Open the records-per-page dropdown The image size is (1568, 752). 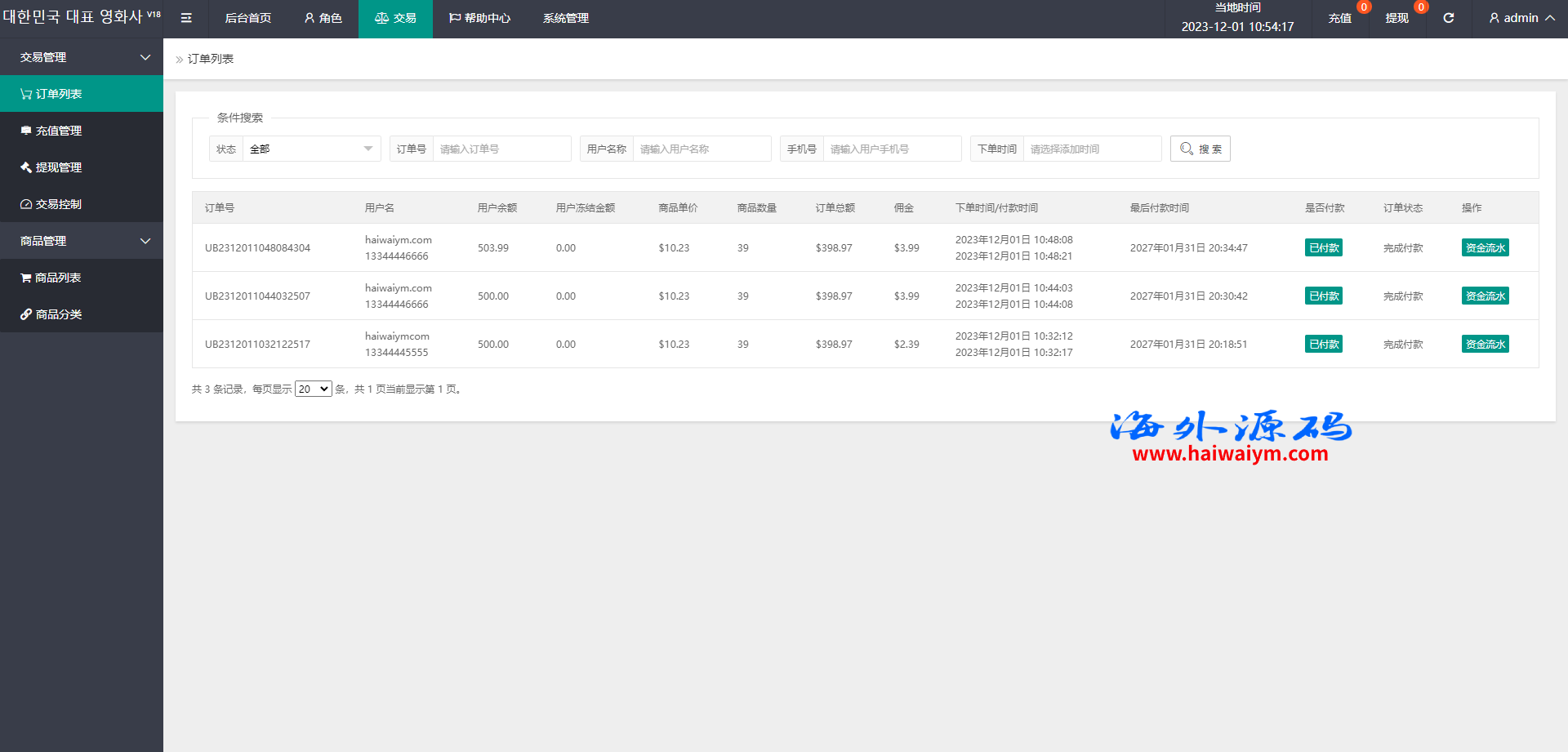[x=313, y=389]
